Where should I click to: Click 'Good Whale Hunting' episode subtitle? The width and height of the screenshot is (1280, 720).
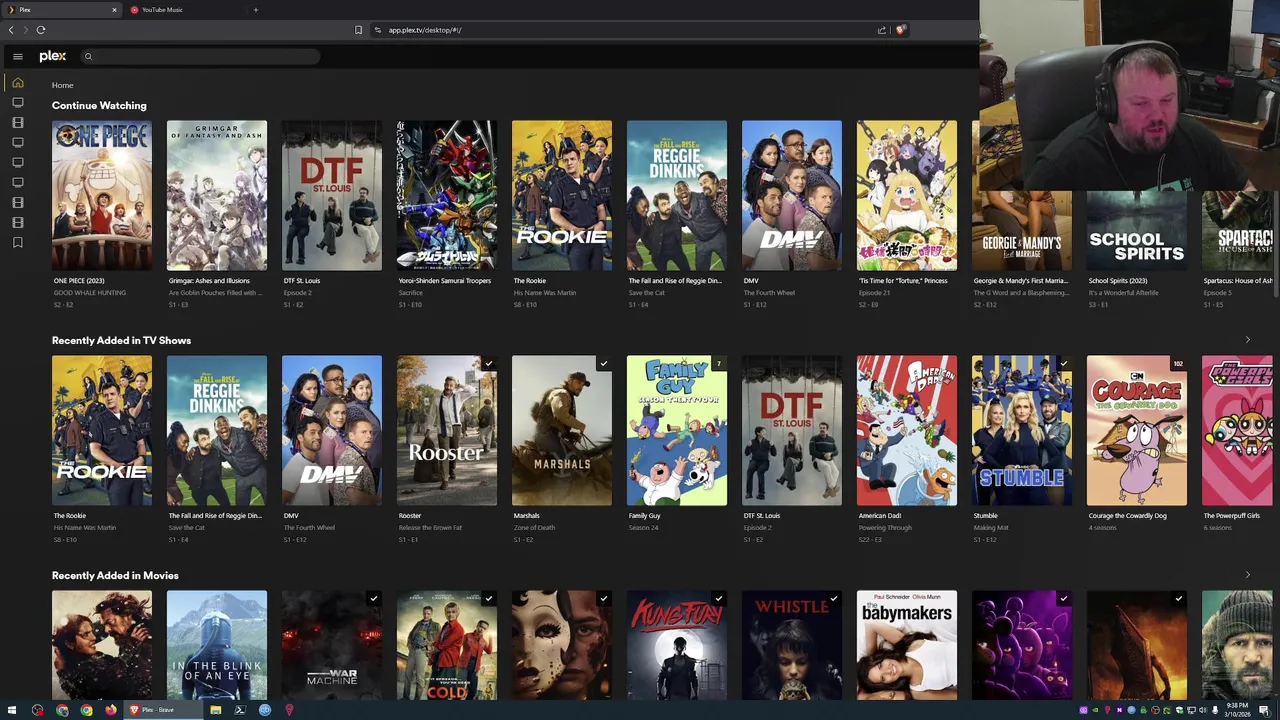tap(90, 293)
